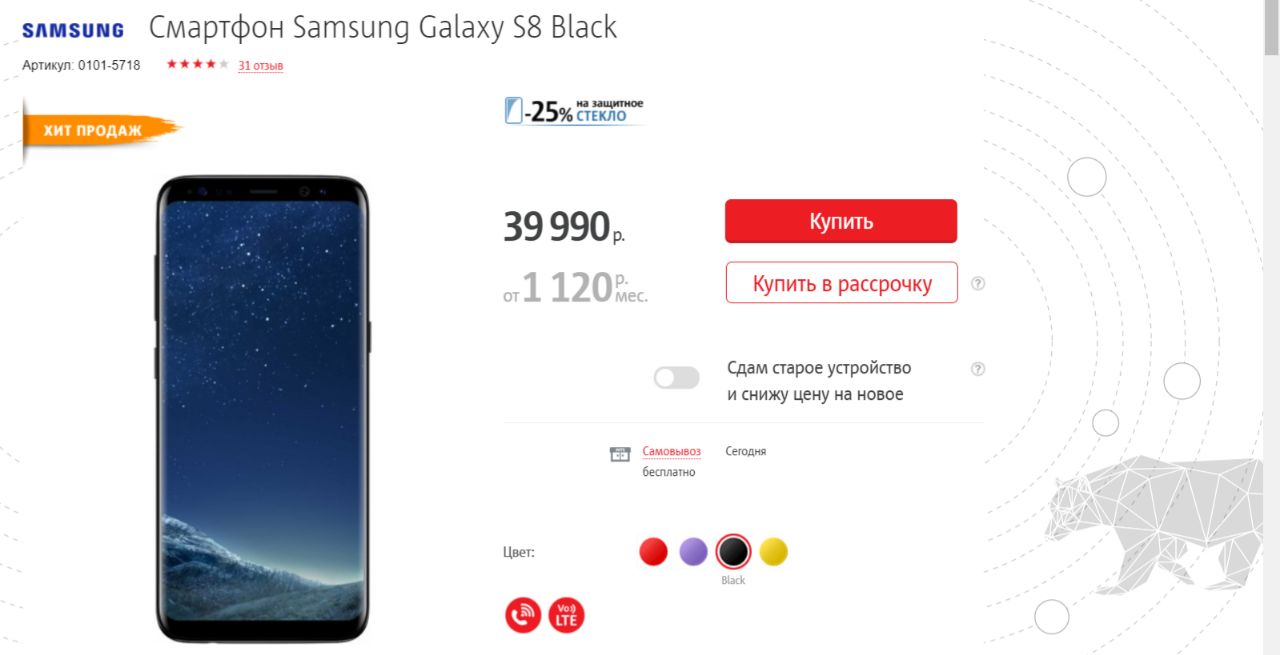Click the page vertical scrollbar
The image size is (1280, 655).
coord(1271,327)
